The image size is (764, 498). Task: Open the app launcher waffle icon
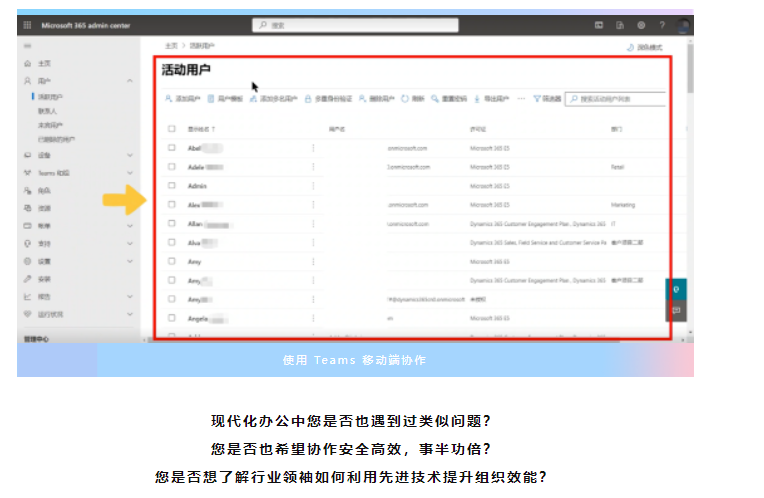tap(27, 25)
